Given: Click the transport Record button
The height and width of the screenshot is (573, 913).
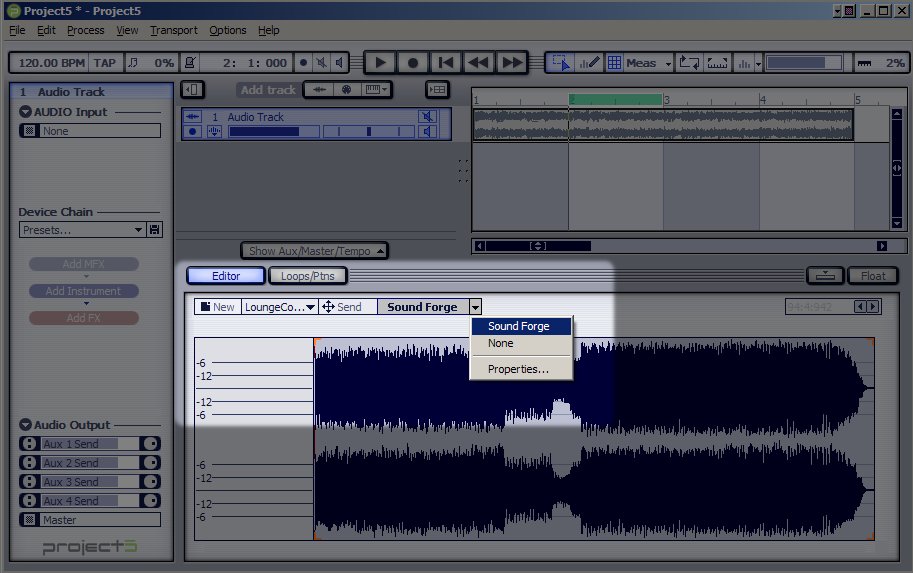Looking at the screenshot, I should (413, 63).
